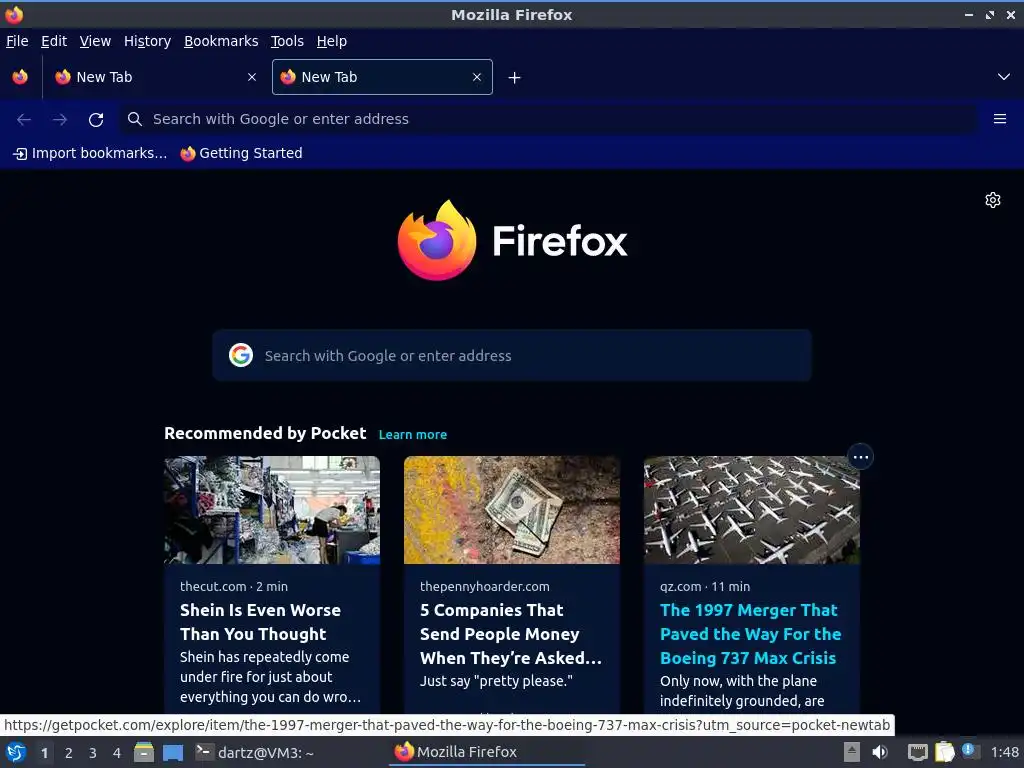This screenshot has width=1024, height=768.
Task: Open the Edit menu
Action: [x=54, y=41]
